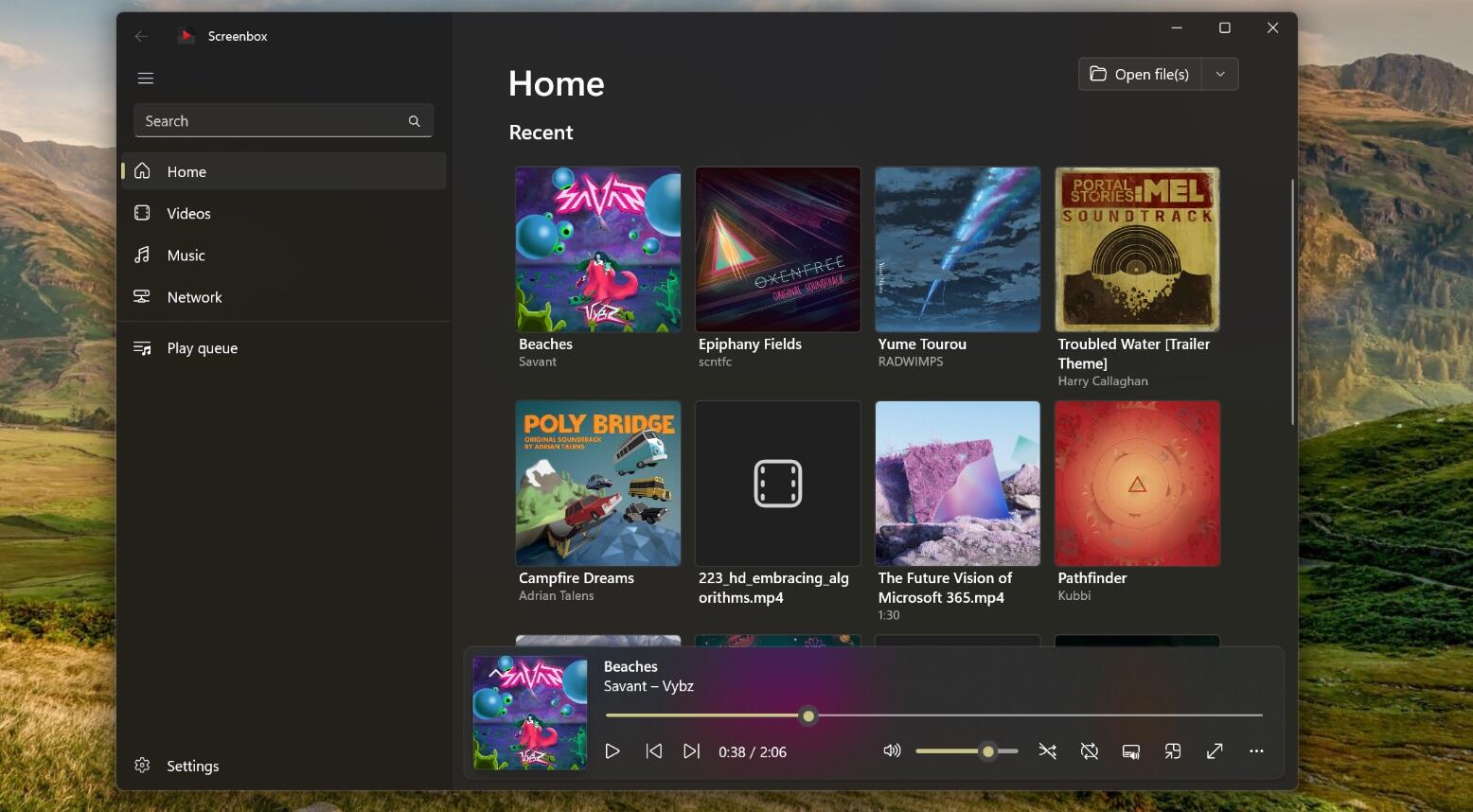Screen dimensions: 1473x812
Task: Expand the Open file(s) dropdown arrow
Action: pos(1220,74)
